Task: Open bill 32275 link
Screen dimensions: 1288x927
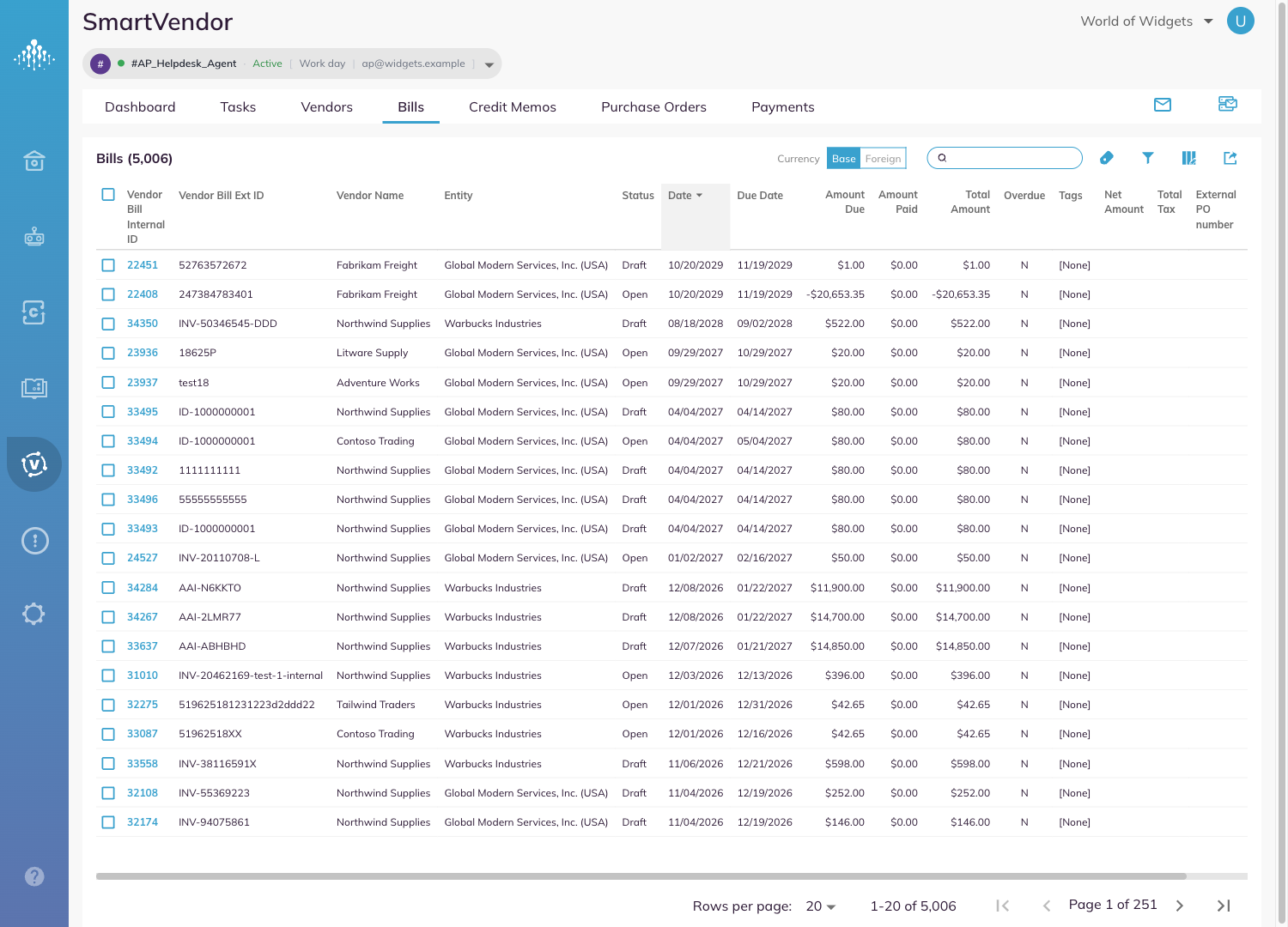Action: pyautogui.click(x=143, y=705)
